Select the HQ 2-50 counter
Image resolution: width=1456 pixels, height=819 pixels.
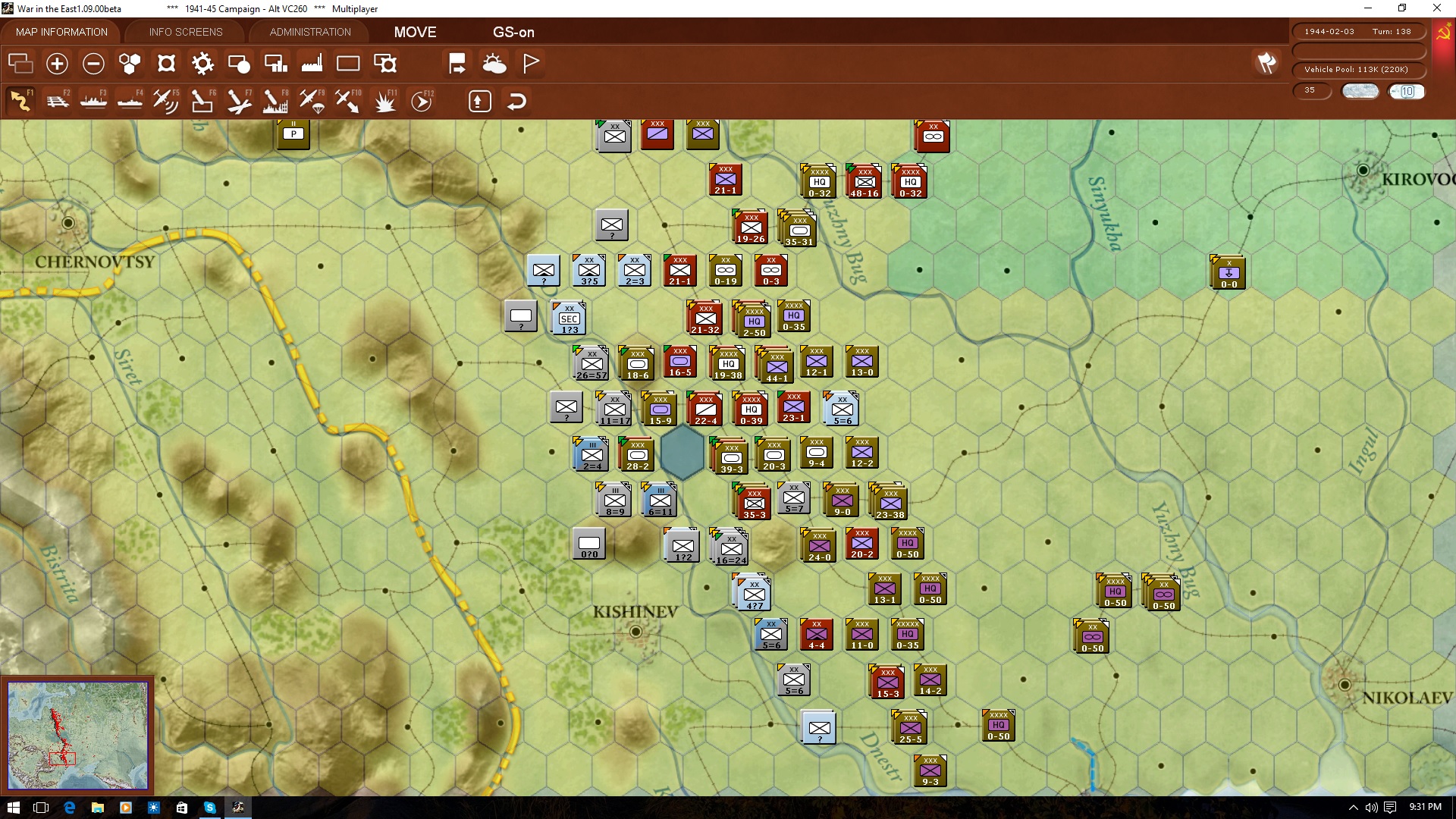[754, 320]
